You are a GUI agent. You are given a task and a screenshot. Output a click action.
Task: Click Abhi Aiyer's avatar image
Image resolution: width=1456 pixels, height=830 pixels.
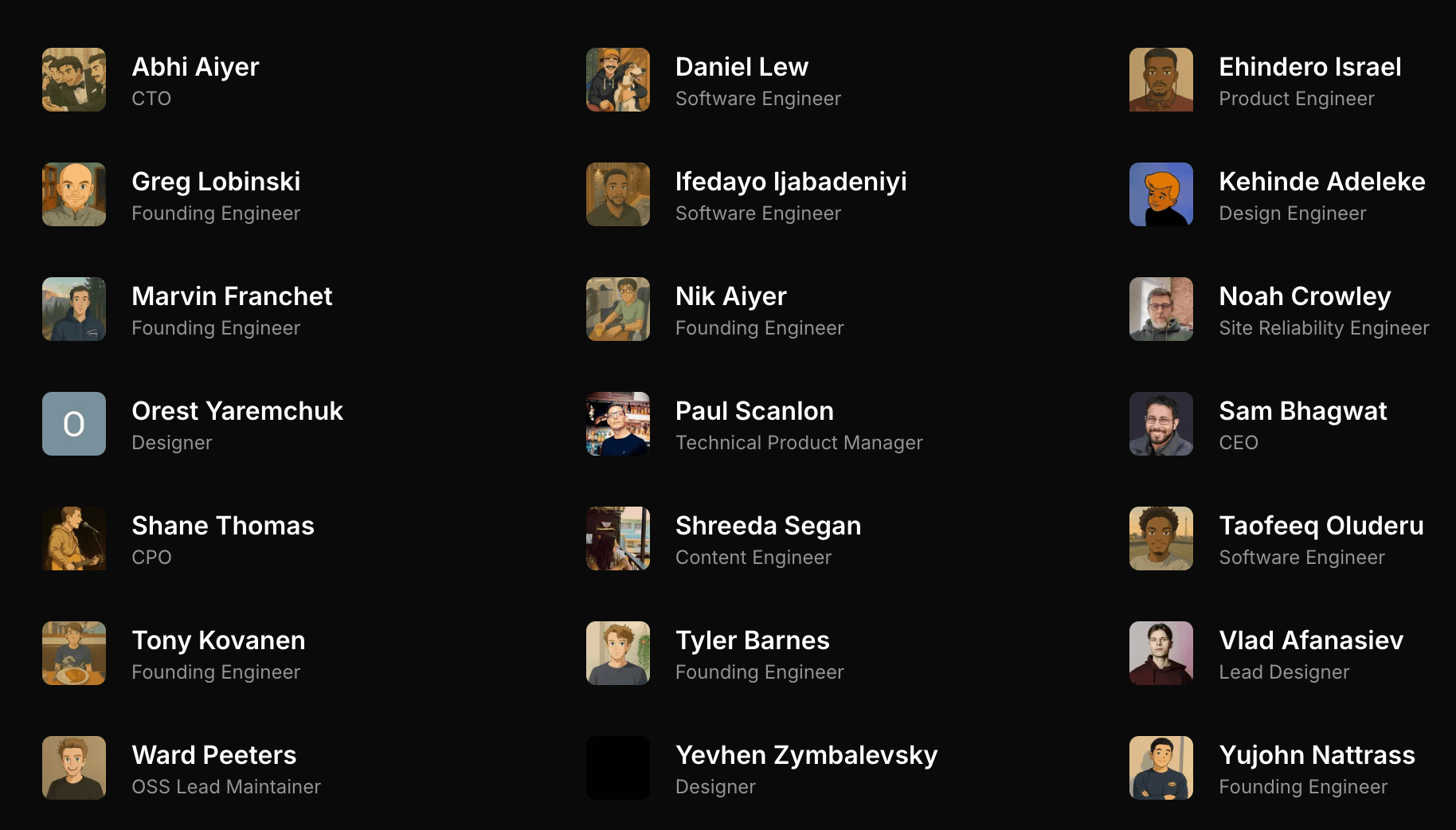pos(74,80)
